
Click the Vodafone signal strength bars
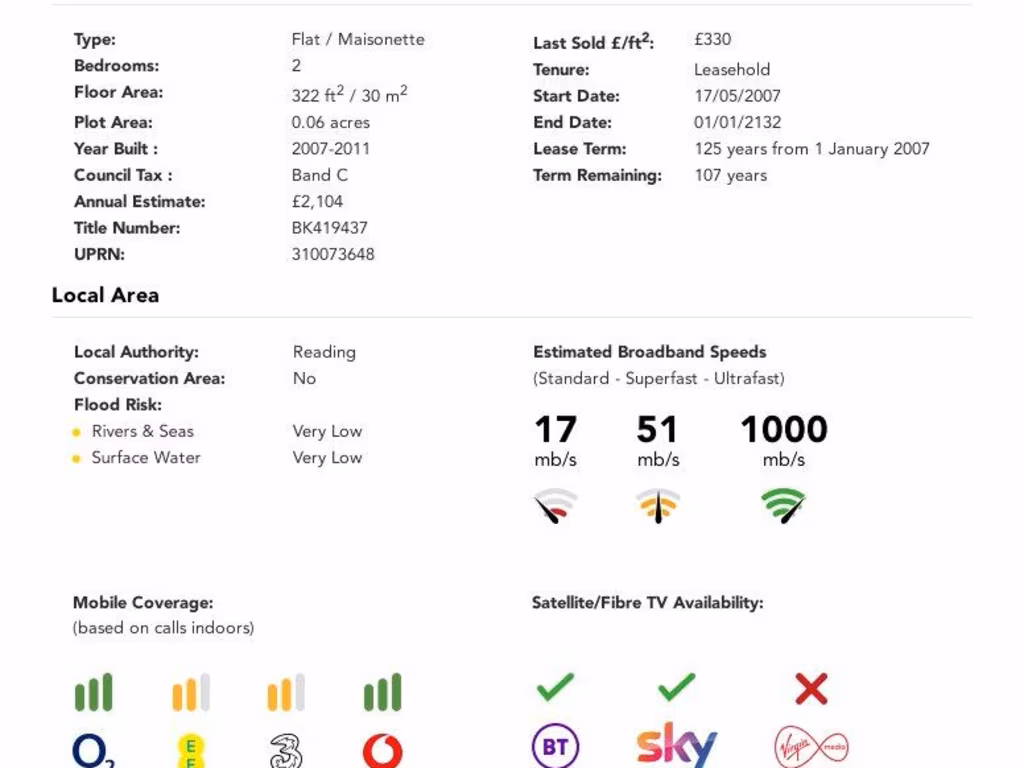[x=382, y=692]
